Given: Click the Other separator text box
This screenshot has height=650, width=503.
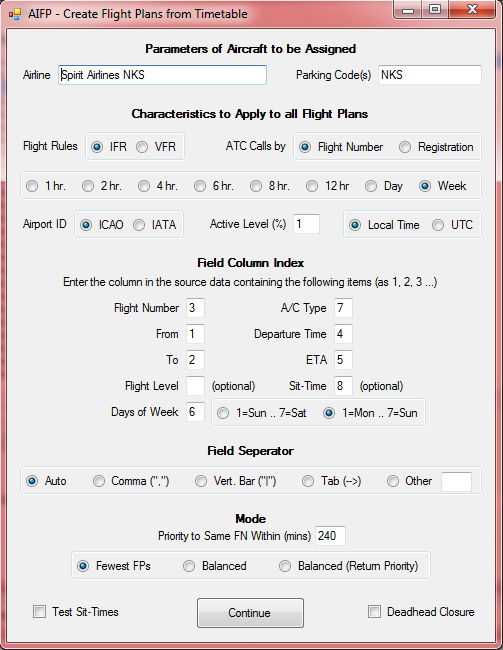Looking at the screenshot, I should click(x=456, y=482).
